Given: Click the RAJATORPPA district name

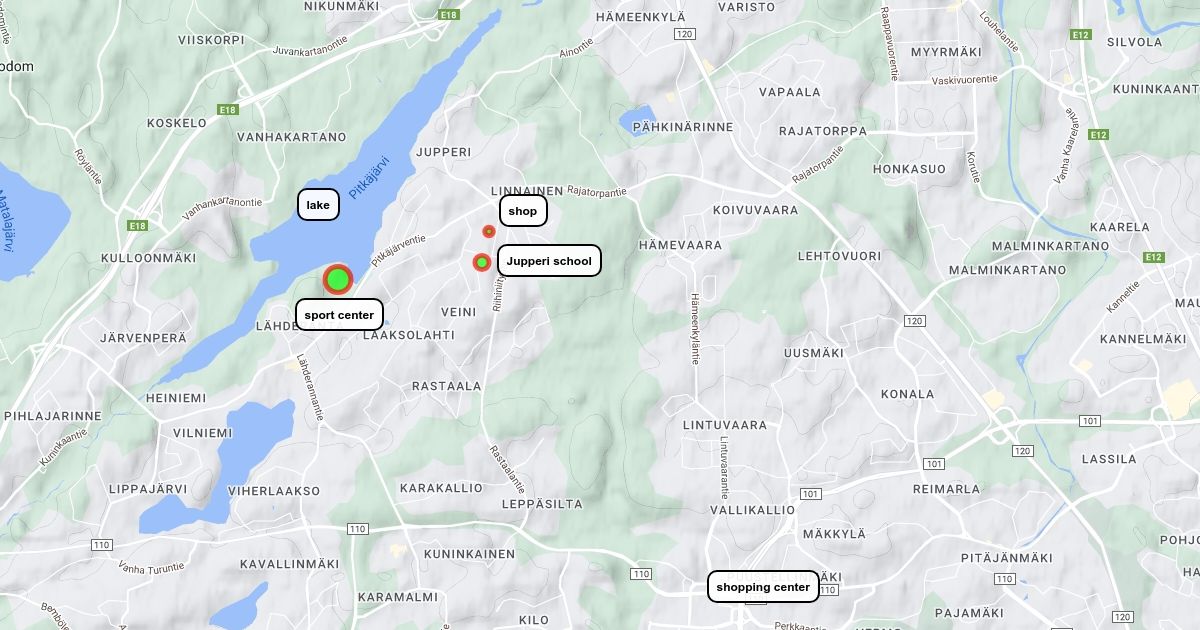Looking at the screenshot, I should pyautogui.click(x=823, y=131).
